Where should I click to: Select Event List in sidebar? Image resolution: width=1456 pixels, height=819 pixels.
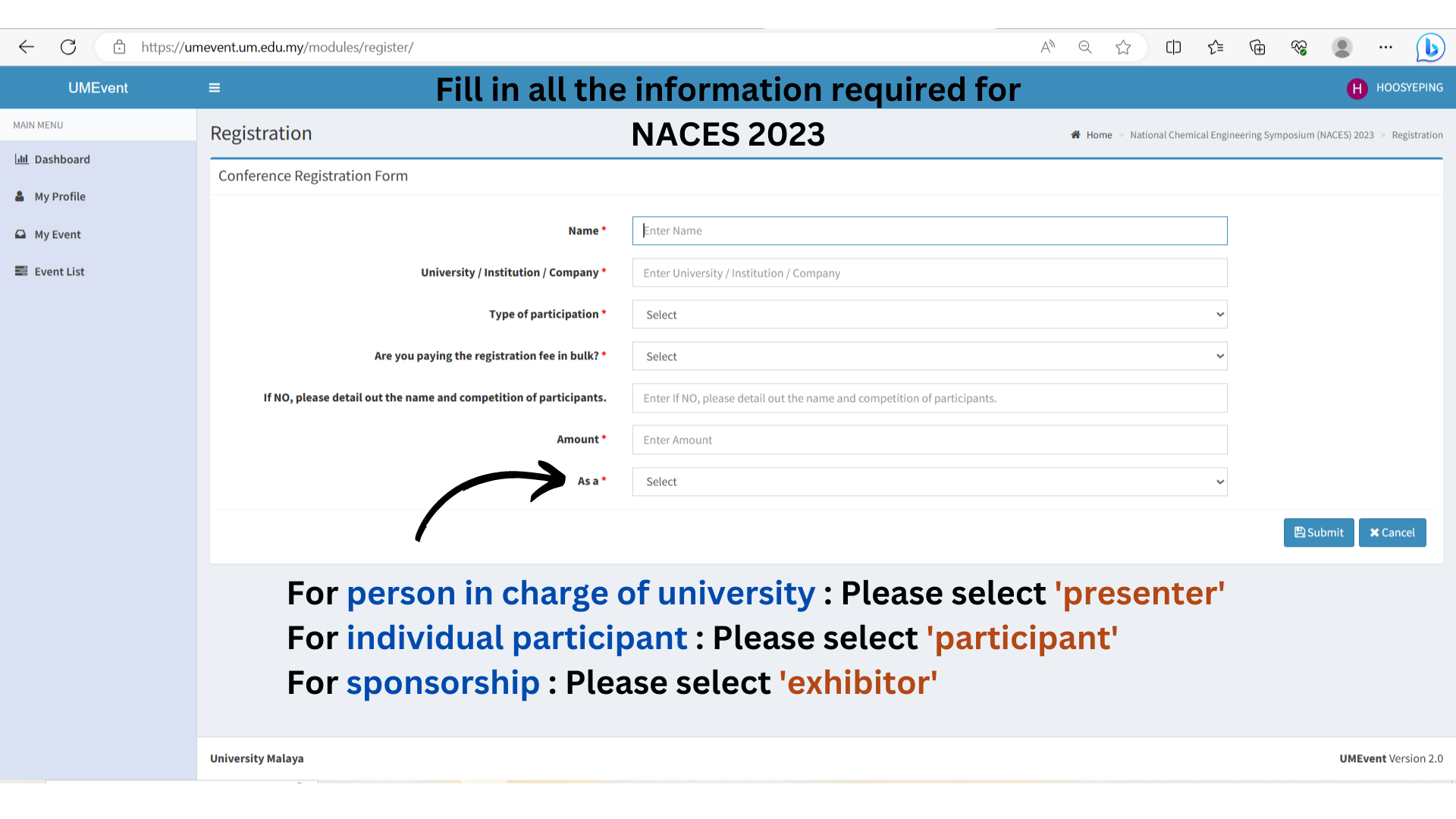59,271
